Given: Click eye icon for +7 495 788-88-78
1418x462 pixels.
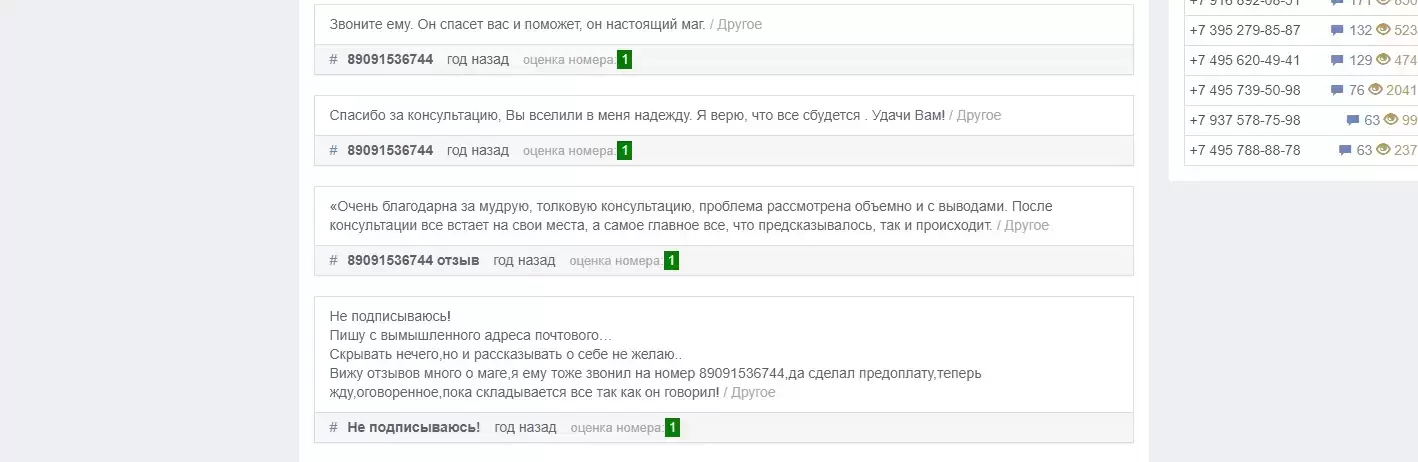Looking at the screenshot, I should (x=1383, y=150).
